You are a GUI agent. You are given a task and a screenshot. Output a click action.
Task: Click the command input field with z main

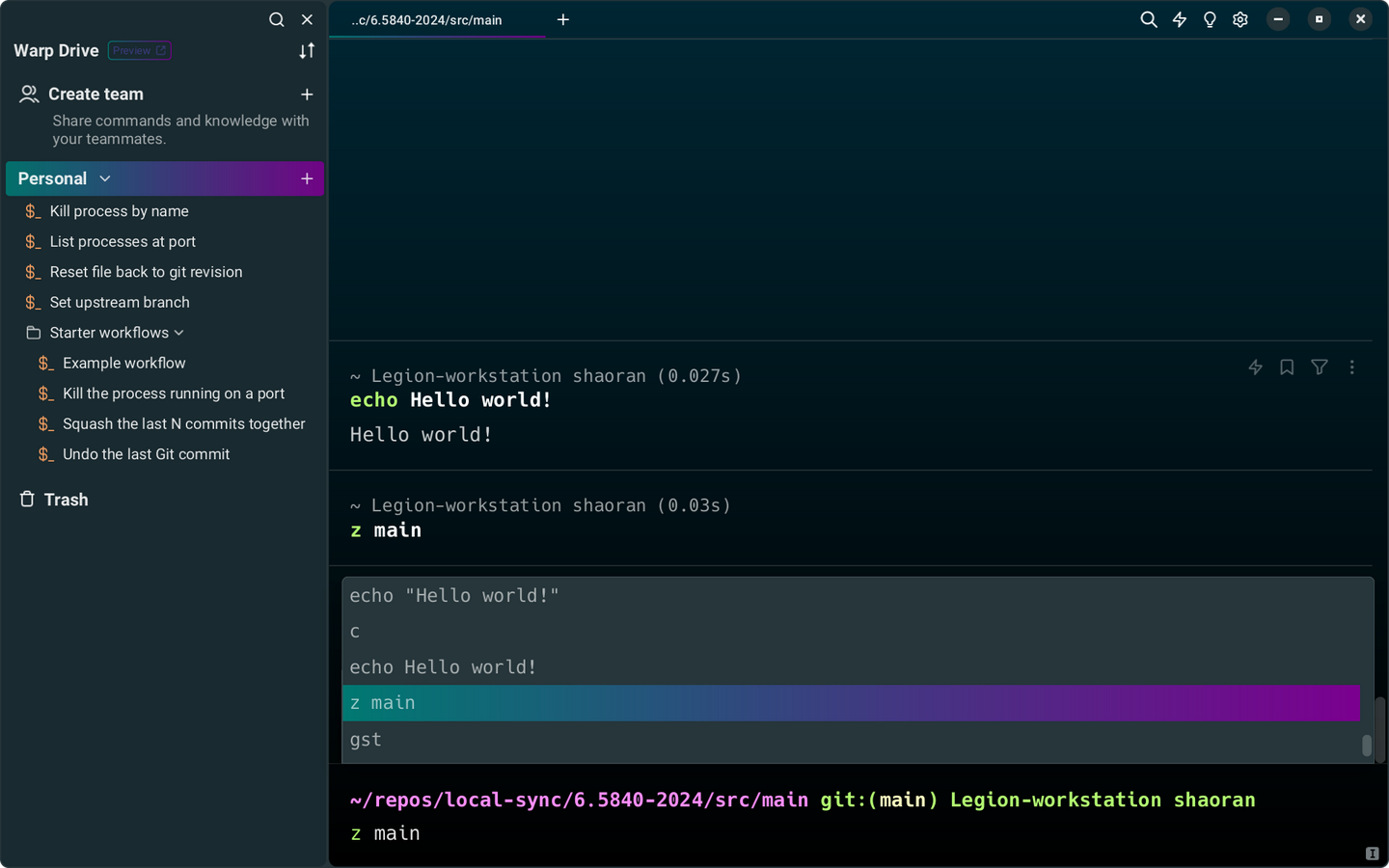(857, 833)
